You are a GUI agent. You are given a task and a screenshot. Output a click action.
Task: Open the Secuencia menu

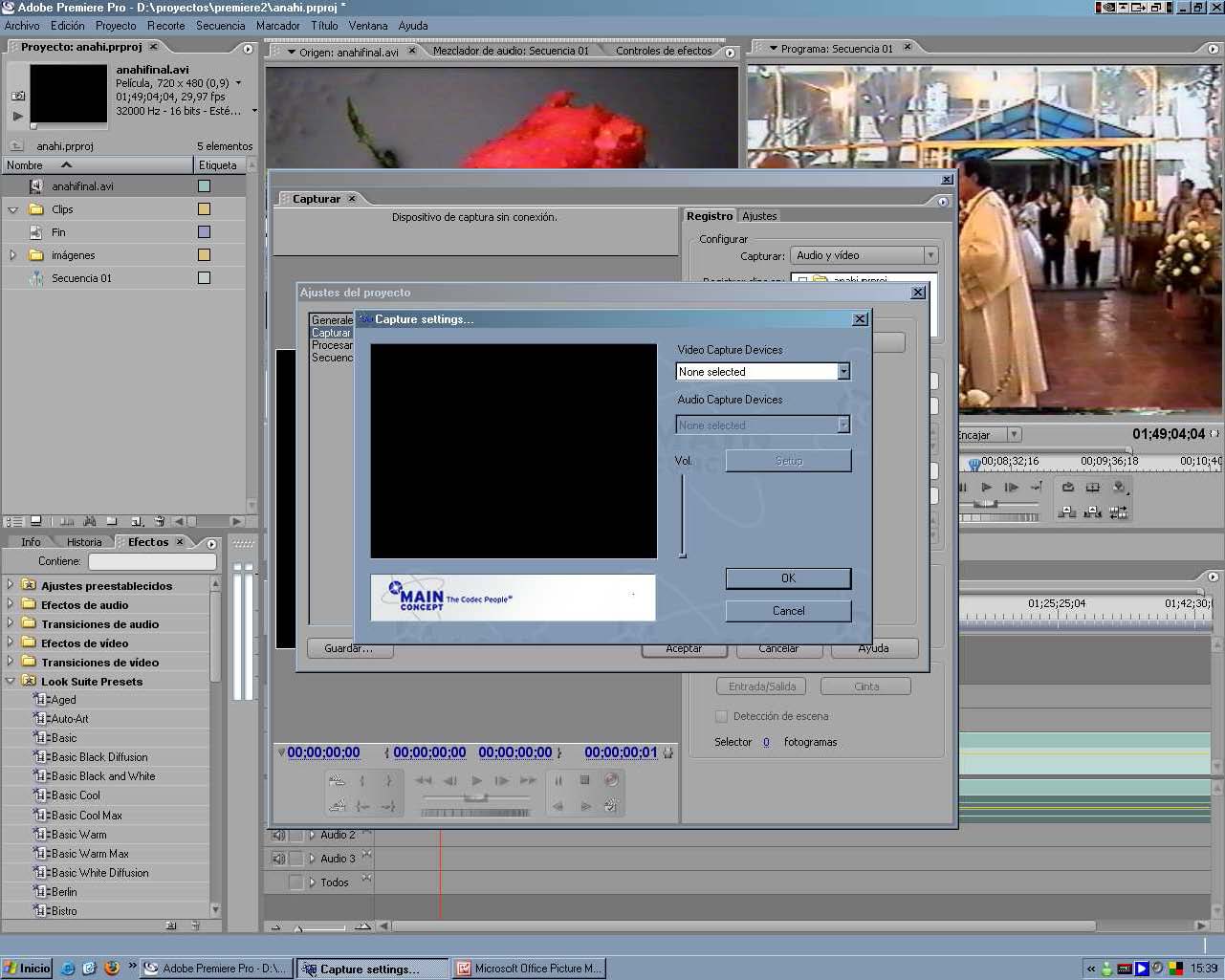point(220,26)
